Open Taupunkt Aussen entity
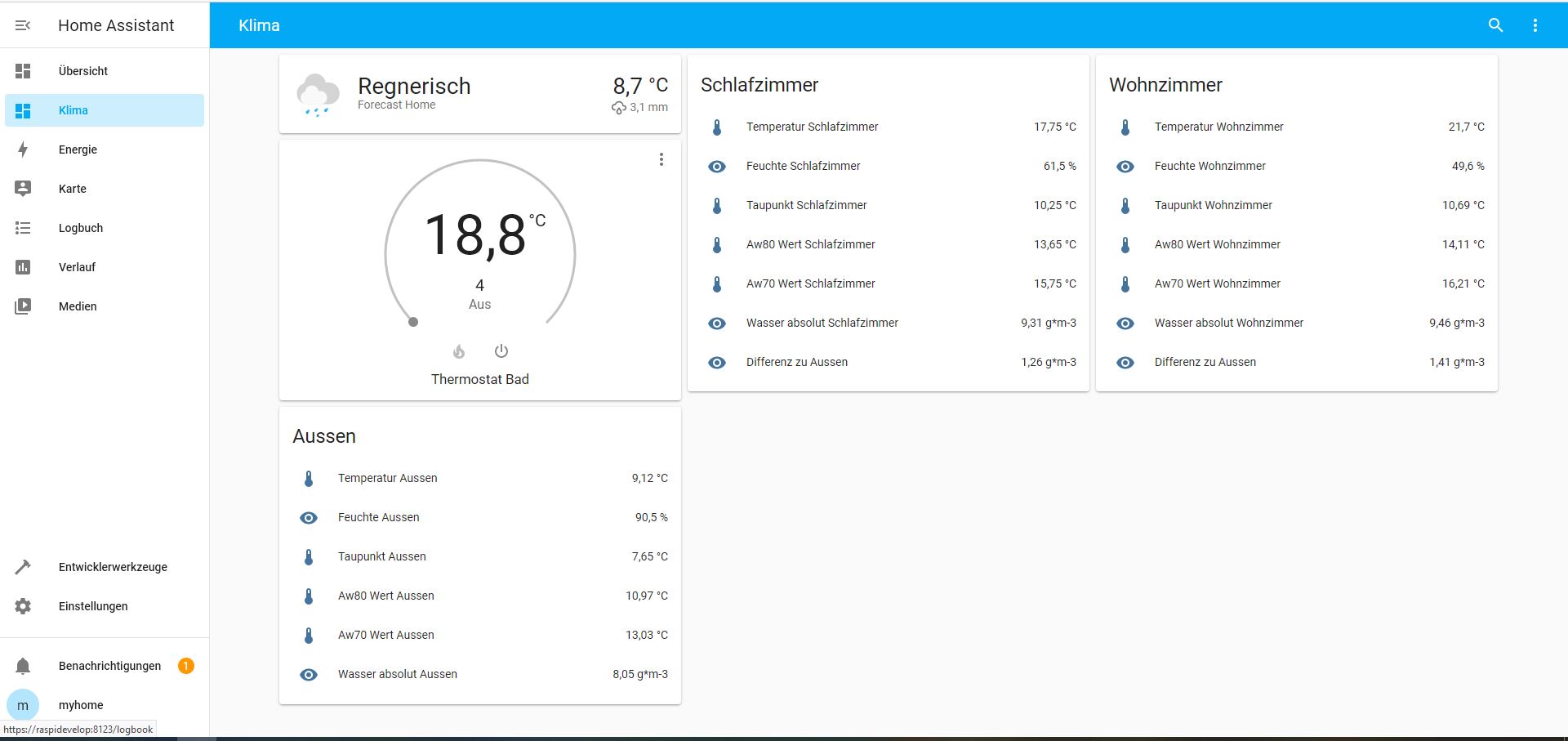 (480, 556)
